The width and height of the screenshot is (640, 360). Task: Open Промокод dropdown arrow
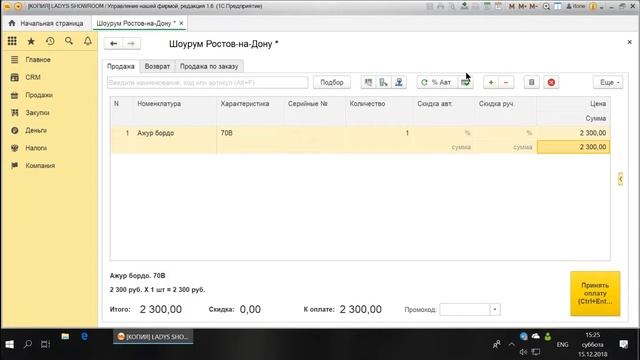[495, 309]
